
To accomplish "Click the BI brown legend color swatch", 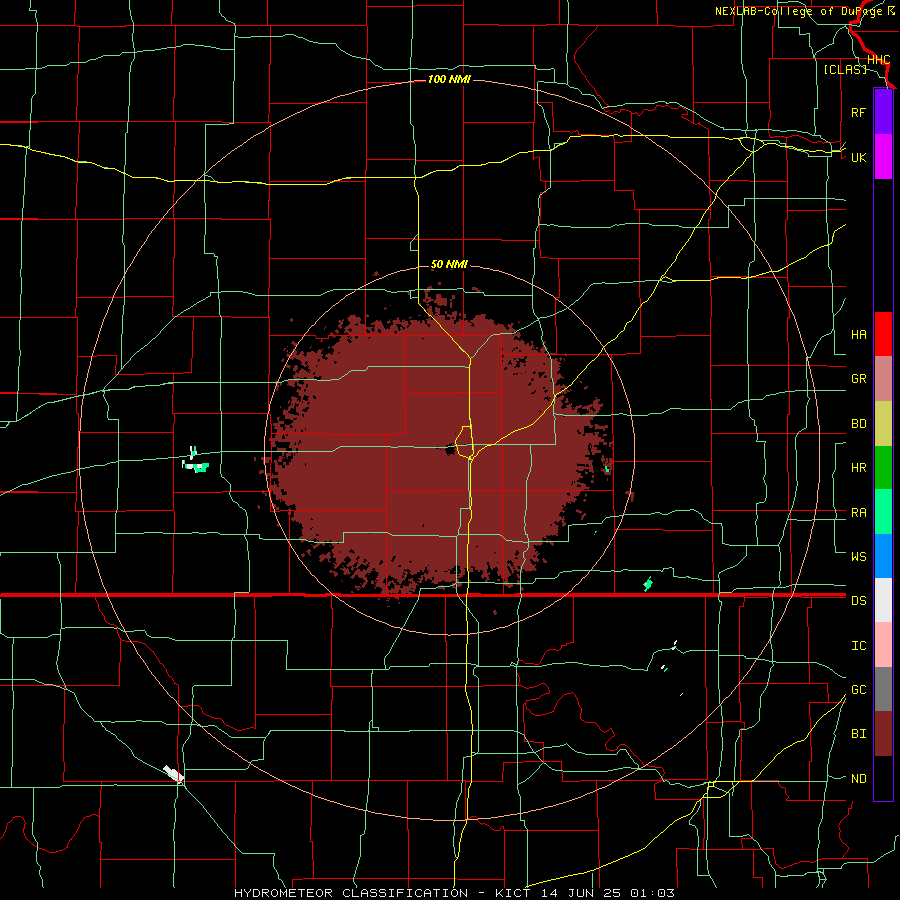I will tap(883, 734).
